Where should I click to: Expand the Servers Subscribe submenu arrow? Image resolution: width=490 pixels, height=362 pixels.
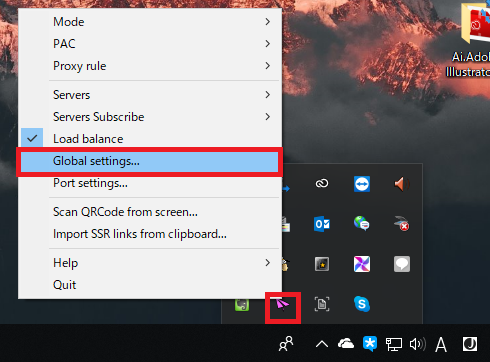click(268, 117)
